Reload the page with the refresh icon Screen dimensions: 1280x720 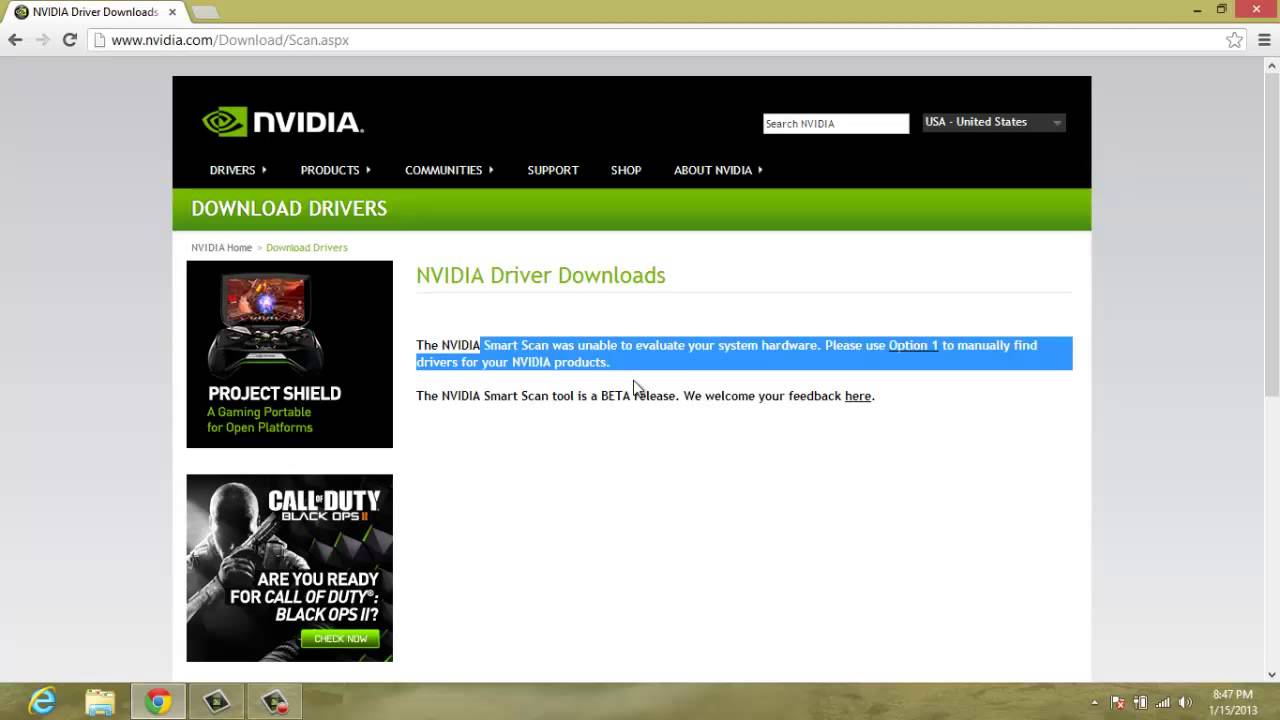point(69,40)
